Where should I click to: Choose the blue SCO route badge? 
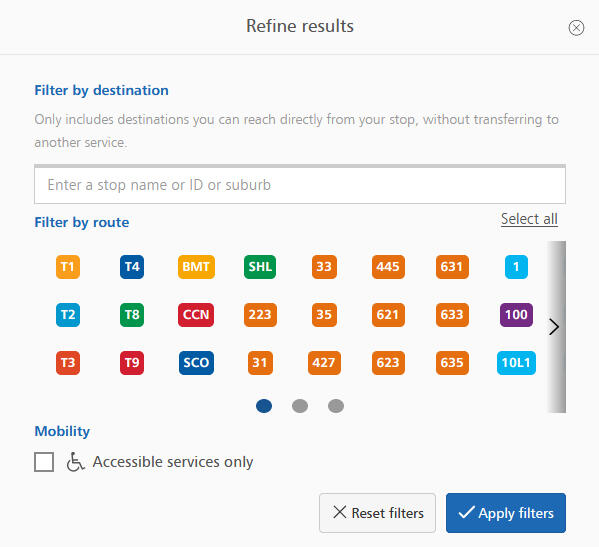(196, 363)
